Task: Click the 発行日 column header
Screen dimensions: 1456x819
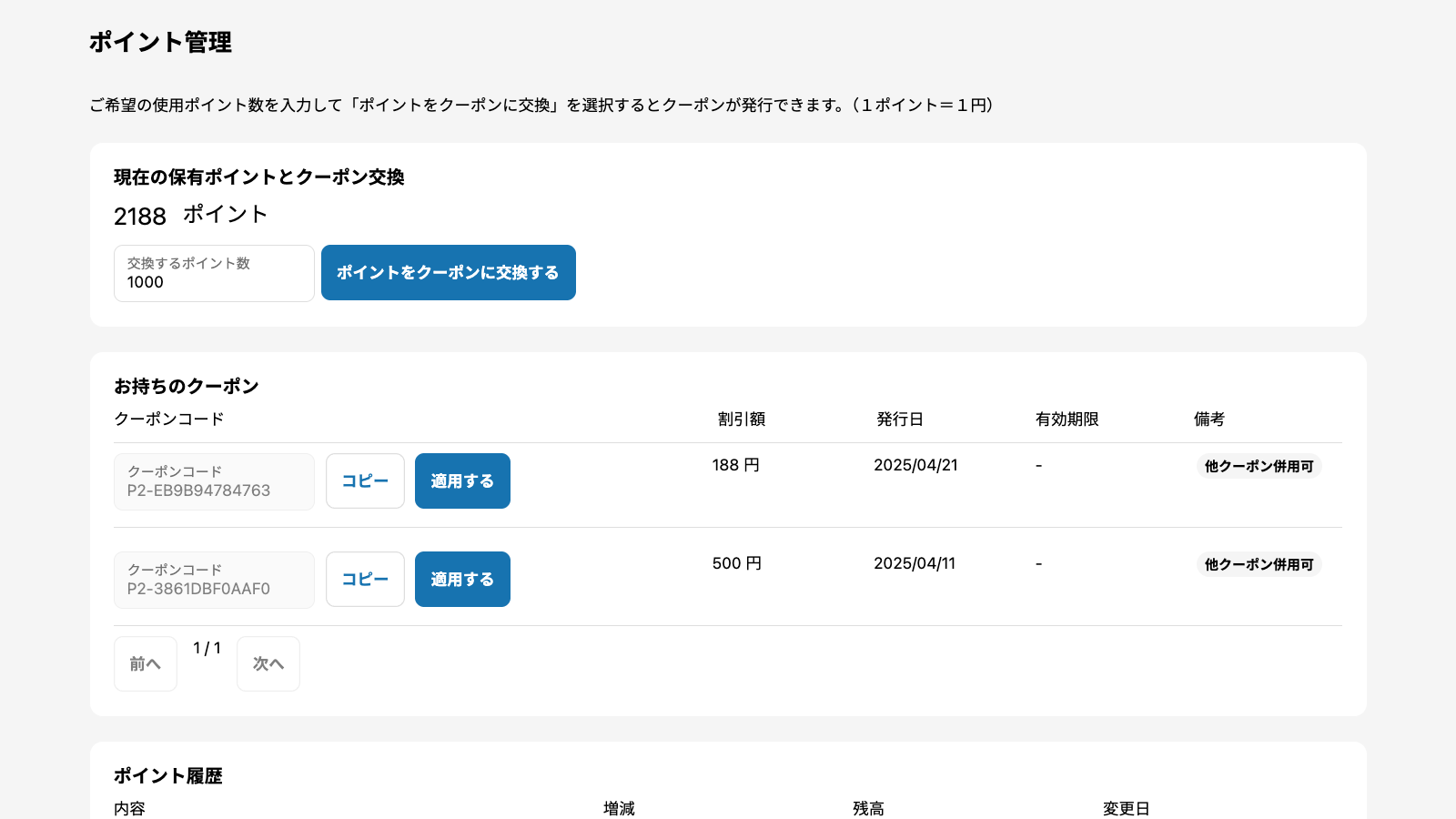Action: point(900,419)
